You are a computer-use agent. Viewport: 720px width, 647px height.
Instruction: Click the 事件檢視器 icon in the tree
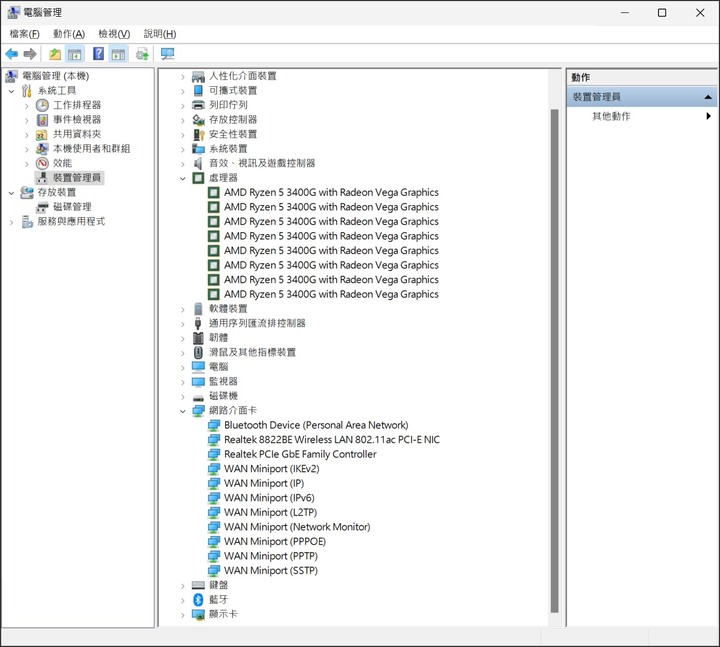click(42, 120)
